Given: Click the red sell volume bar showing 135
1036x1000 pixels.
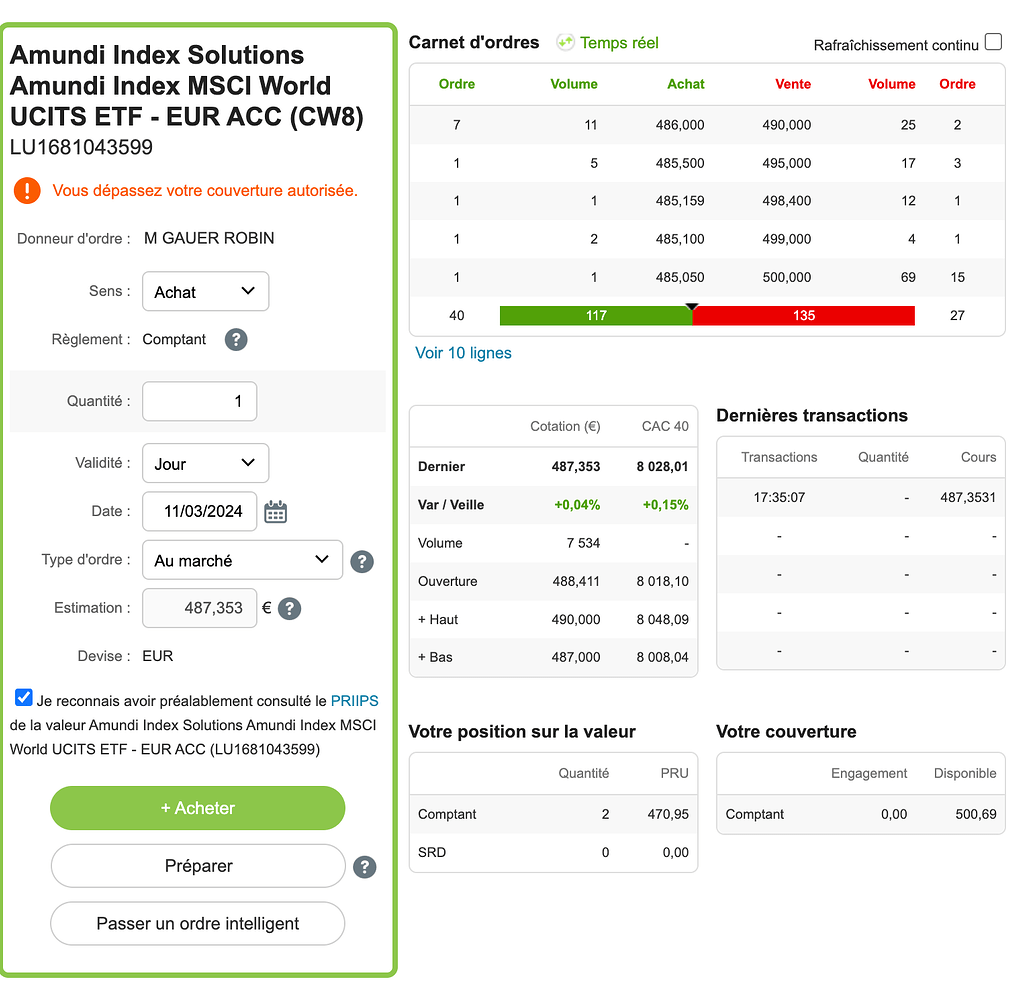Looking at the screenshot, I should (x=803, y=316).
